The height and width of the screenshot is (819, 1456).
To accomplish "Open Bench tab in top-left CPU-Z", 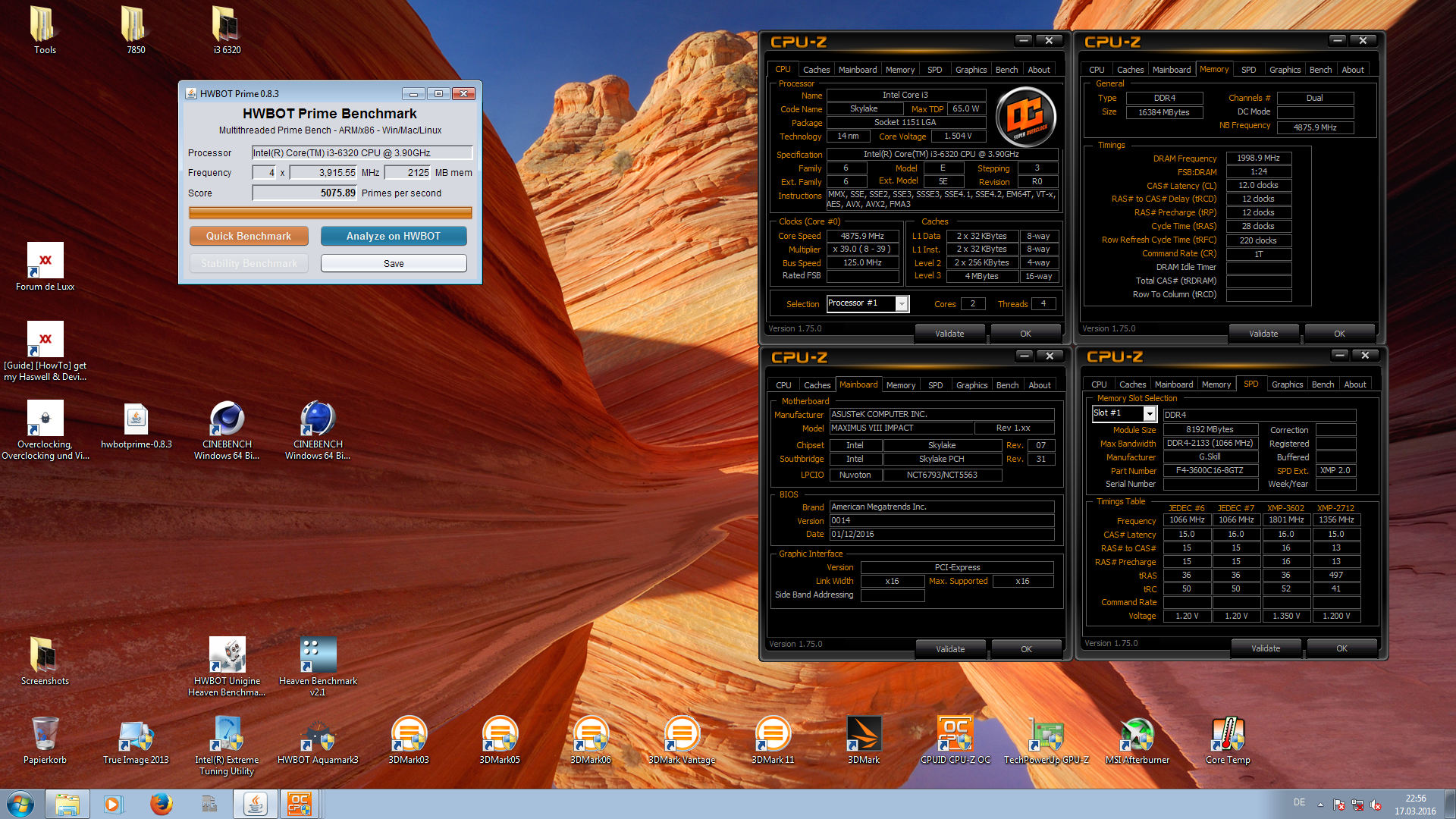I will 1006,70.
